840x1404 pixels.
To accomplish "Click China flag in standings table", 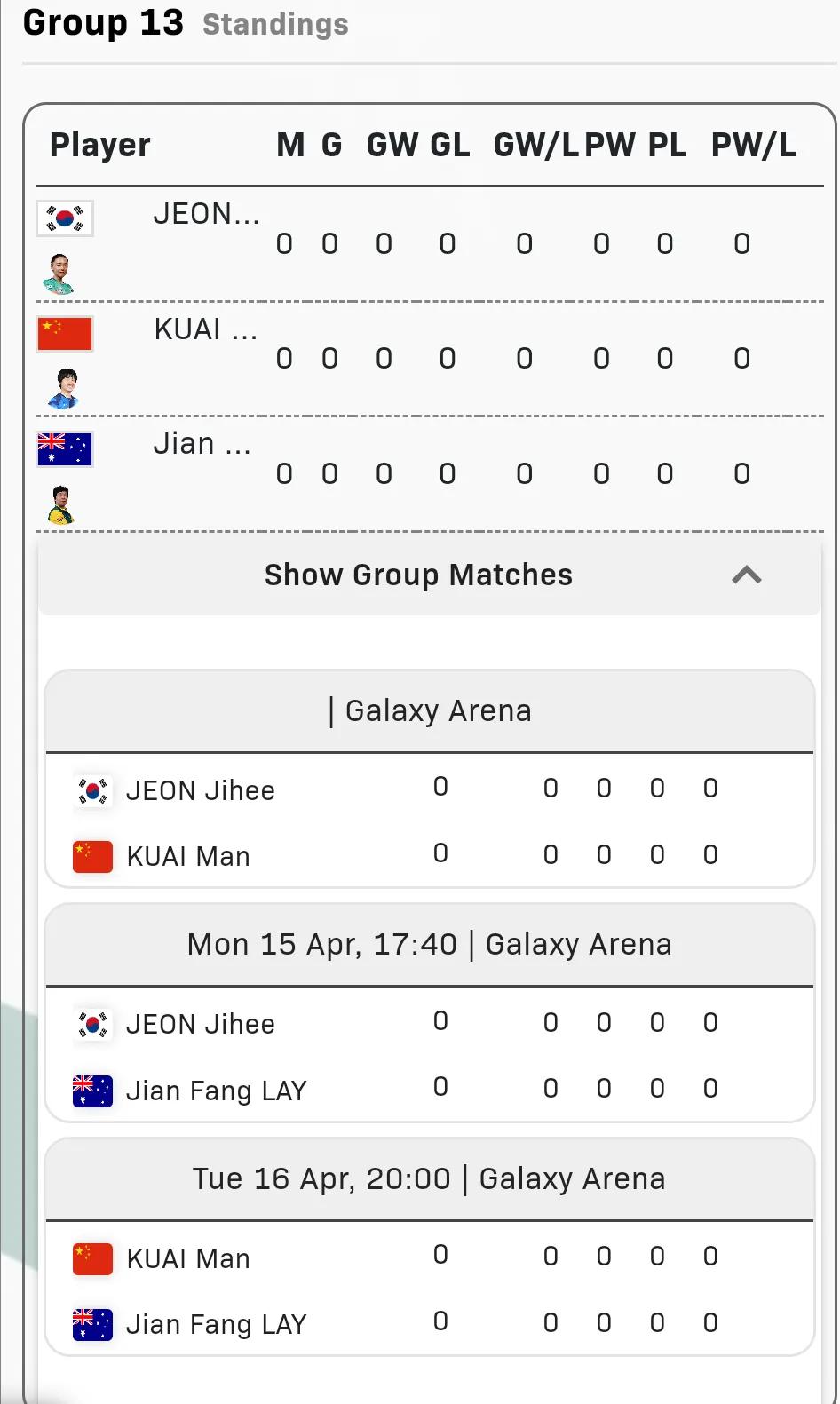I will coord(65,334).
